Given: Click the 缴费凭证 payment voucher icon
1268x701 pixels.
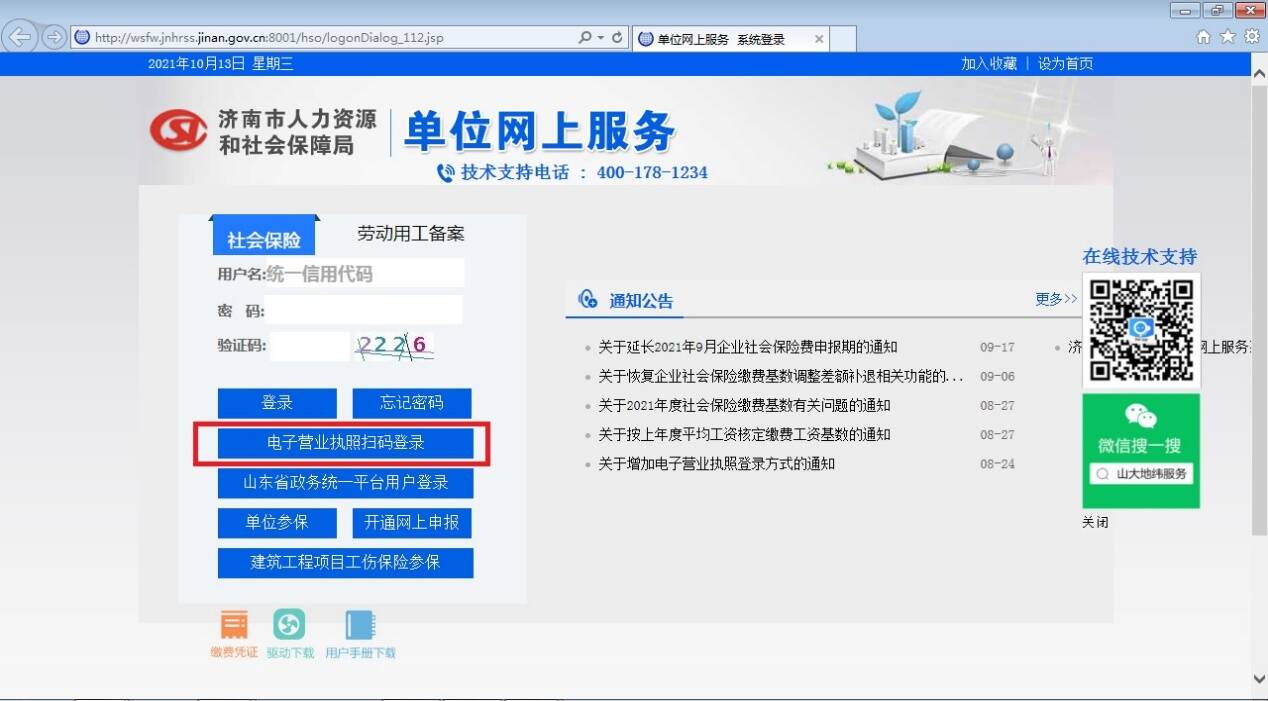Looking at the screenshot, I should (x=233, y=624).
